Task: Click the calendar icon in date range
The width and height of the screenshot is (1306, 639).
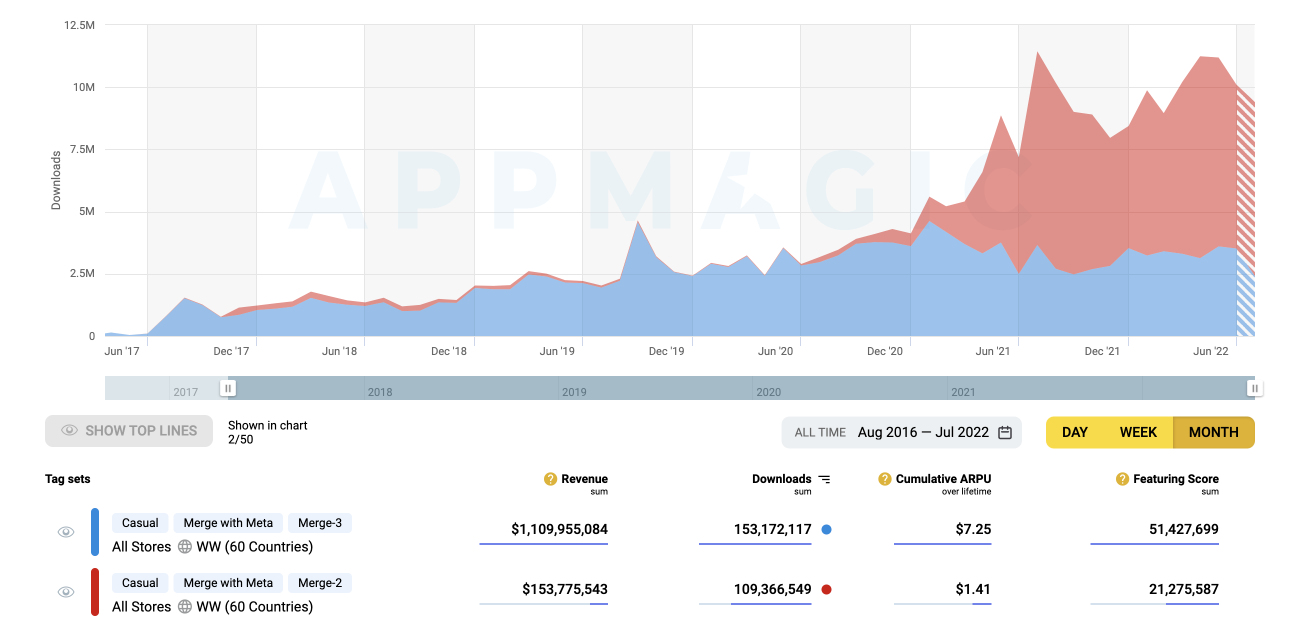Action: (1005, 432)
